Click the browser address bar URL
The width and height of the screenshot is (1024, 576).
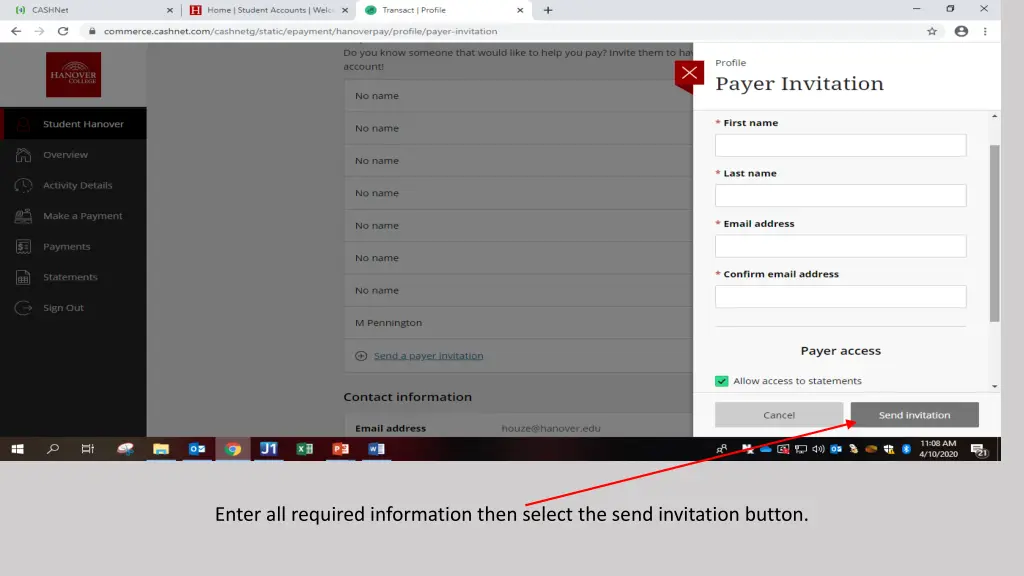point(300,31)
